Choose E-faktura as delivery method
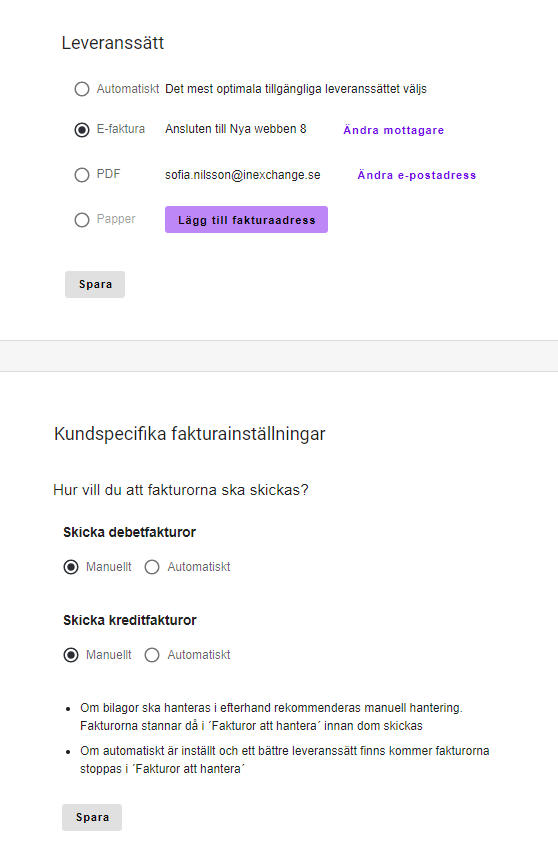Viewport: 558px width, 855px height. 82,130
